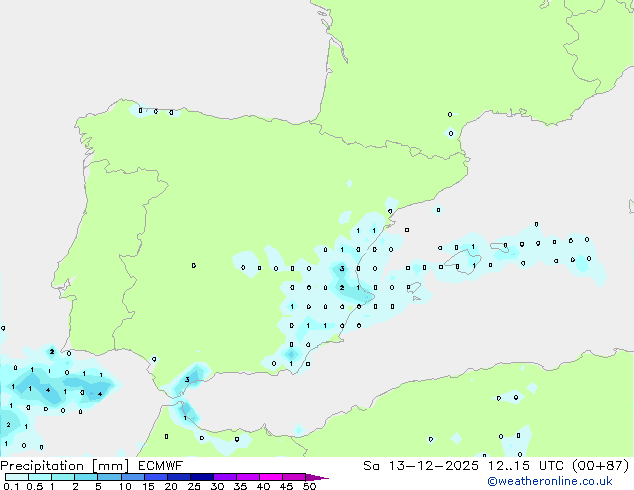Click the Precipitation [mm] legend title
This screenshot has height=490, width=634.
[x=62, y=465]
